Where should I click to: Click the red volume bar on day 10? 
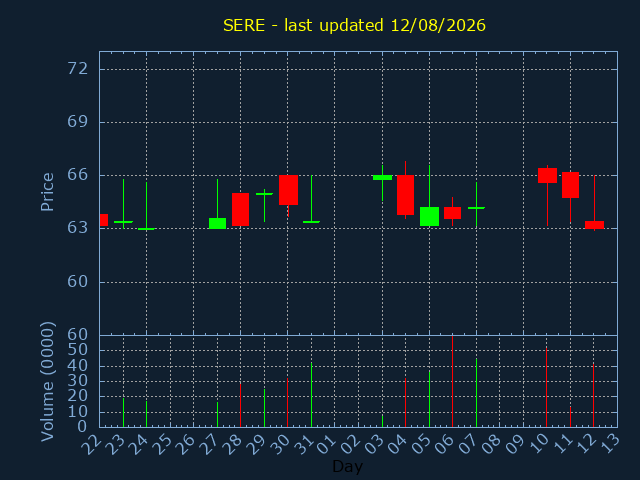coord(547,387)
